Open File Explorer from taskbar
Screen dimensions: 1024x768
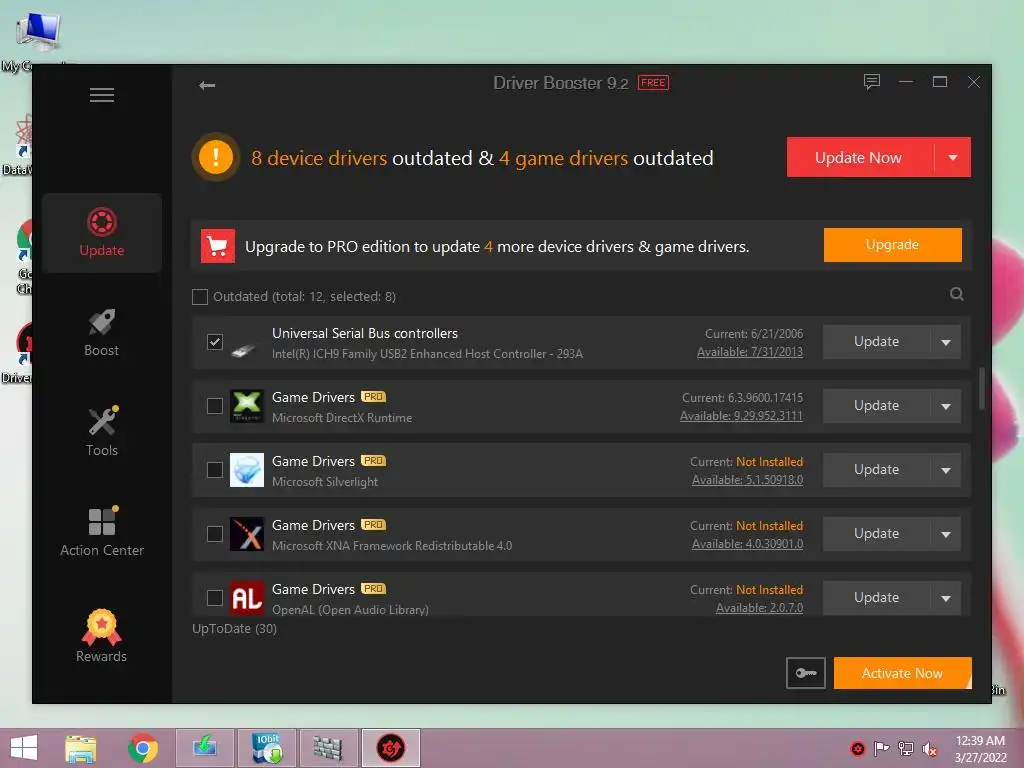point(81,748)
